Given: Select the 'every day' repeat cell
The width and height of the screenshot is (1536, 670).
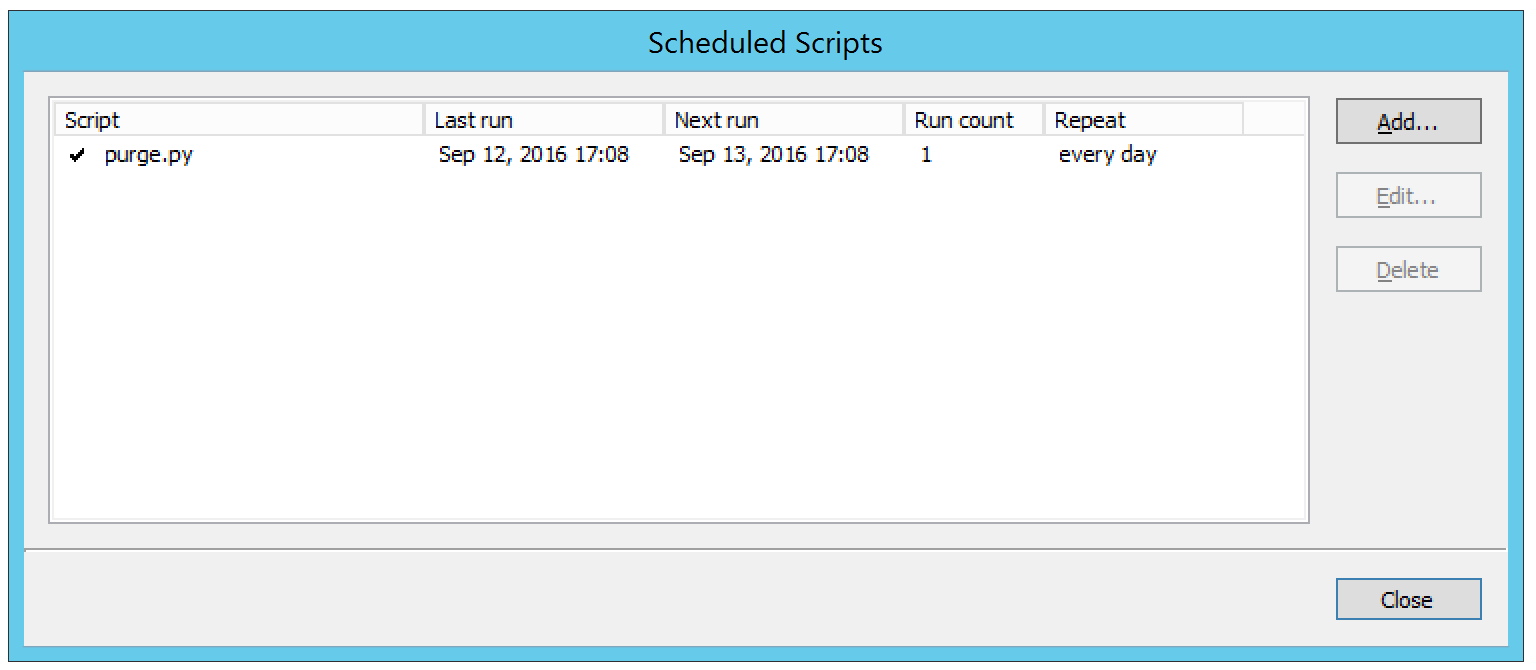Looking at the screenshot, I should pyautogui.click(x=1107, y=155).
